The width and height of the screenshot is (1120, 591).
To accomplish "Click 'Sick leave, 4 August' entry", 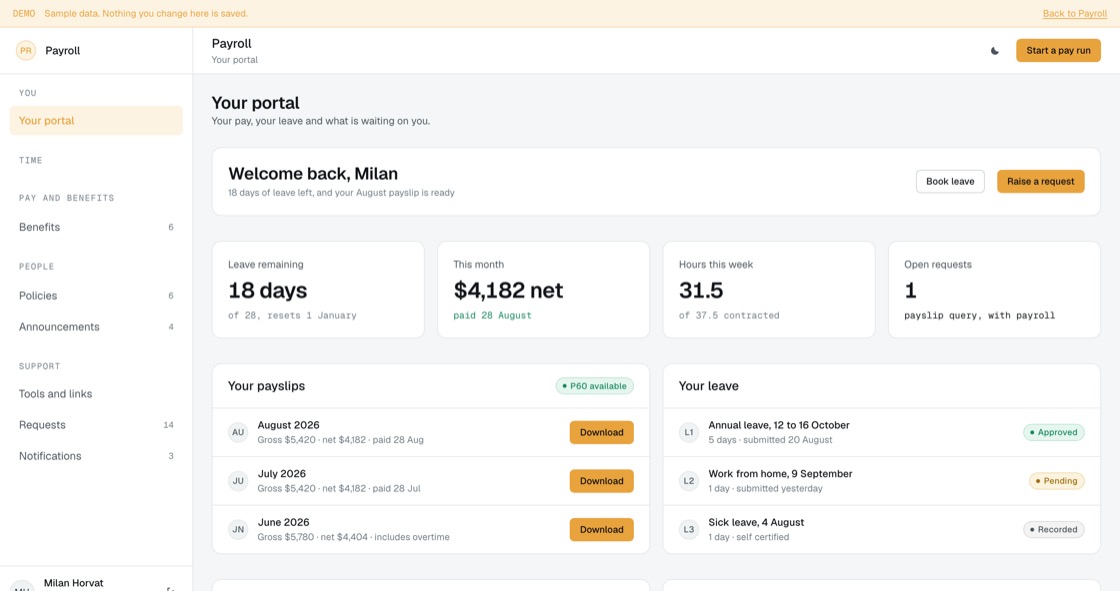I will coord(756,522).
